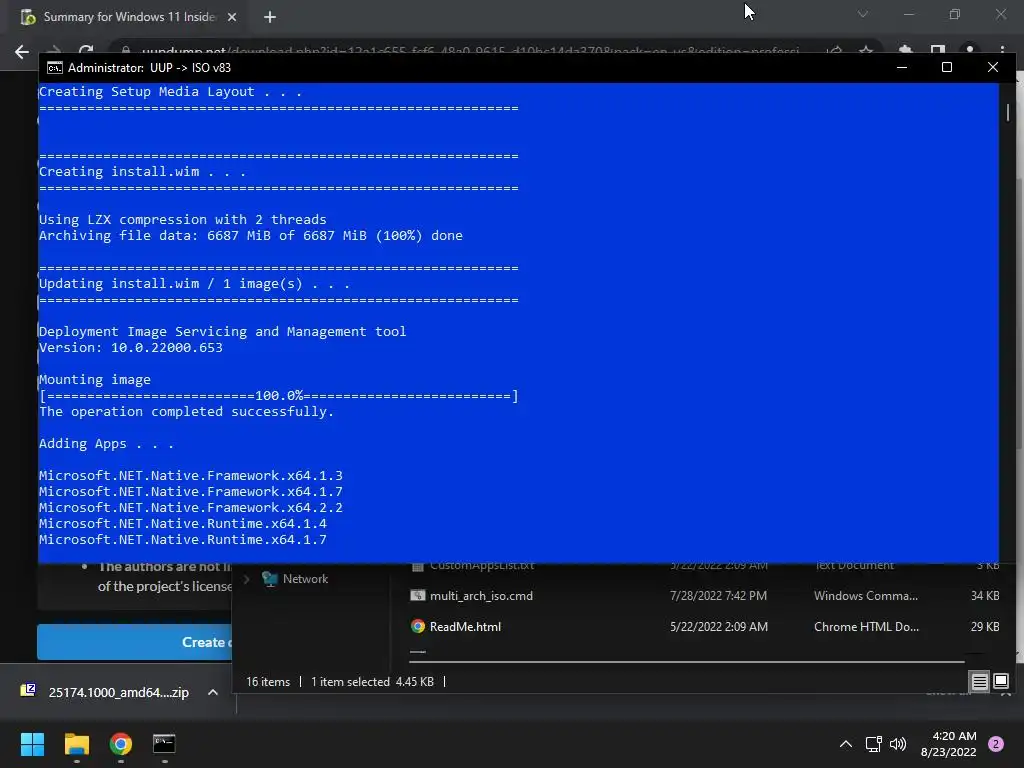Open the console window system menu icon
The height and width of the screenshot is (768, 1024).
coord(55,68)
